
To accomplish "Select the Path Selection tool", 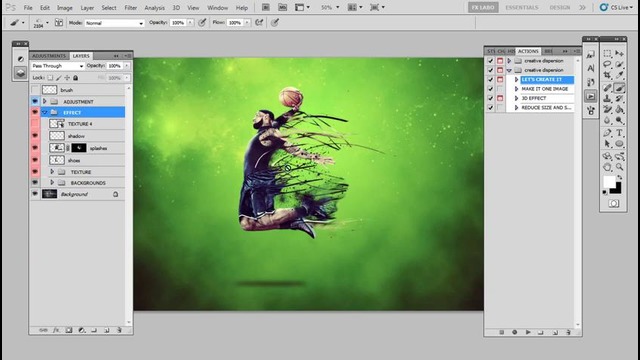I will [607, 144].
